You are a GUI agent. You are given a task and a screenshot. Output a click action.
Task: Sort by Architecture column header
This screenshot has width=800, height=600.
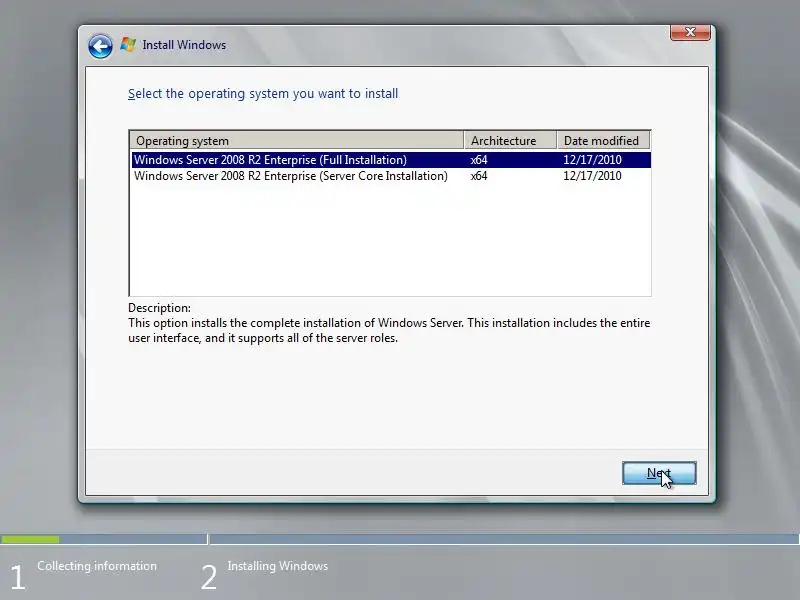pyautogui.click(x=510, y=140)
